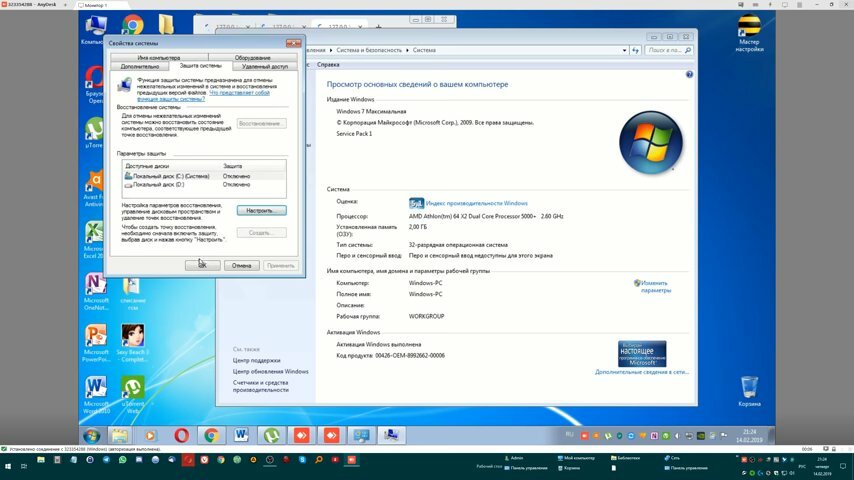
Task: Open Microsoft PowerPoint desktop shortcut
Action: coord(96,343)
